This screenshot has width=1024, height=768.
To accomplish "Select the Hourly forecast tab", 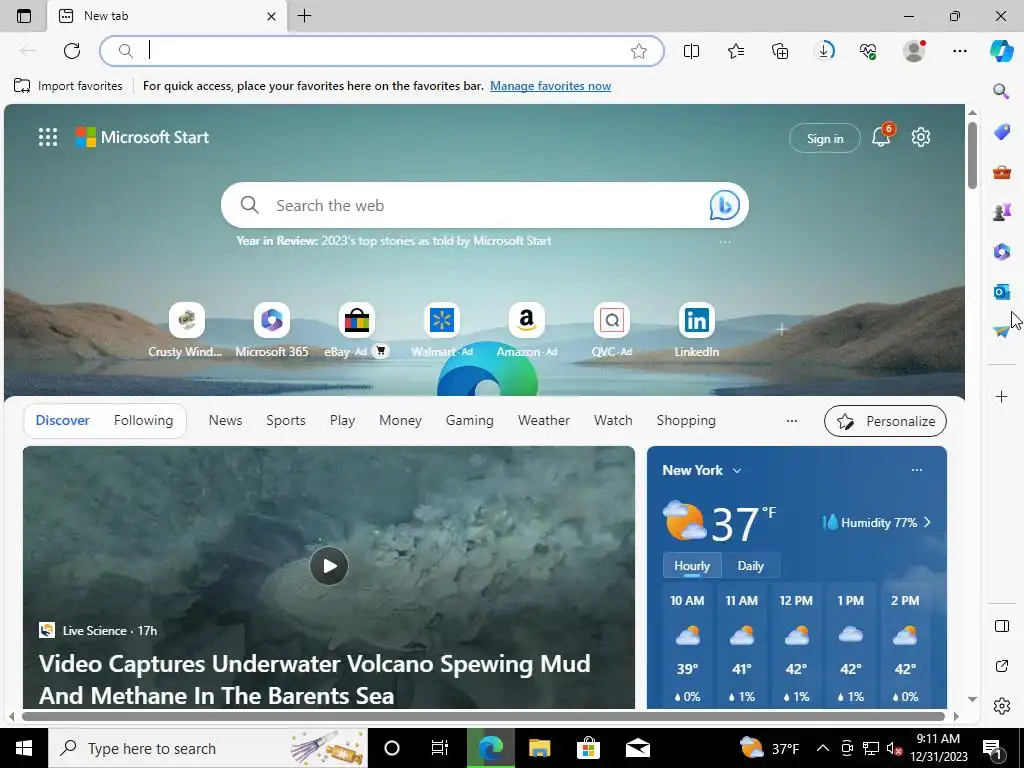I will coord(692,566).
